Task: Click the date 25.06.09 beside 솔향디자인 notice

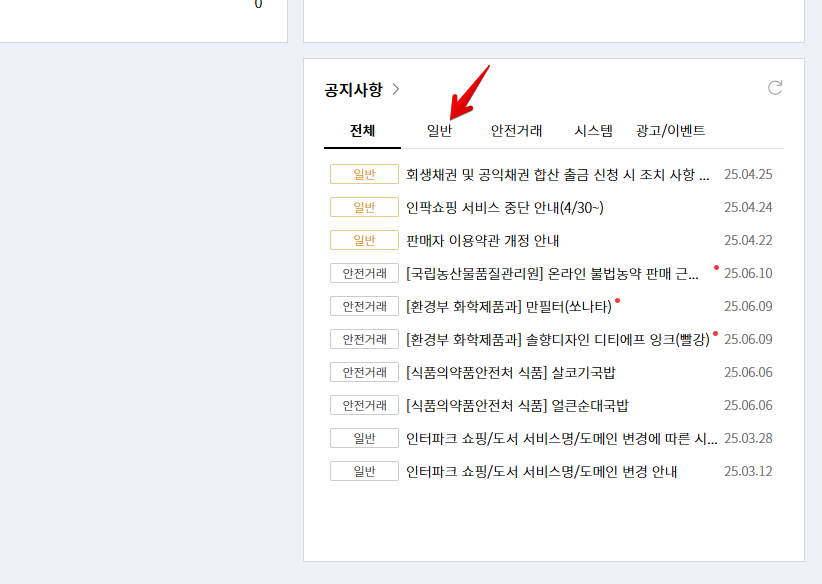Action: click(x=748, y=340)
